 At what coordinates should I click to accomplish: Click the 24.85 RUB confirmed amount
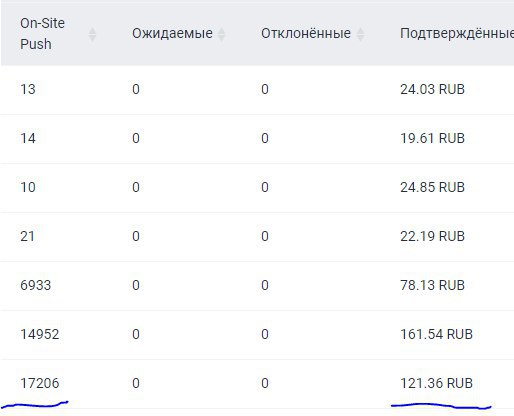432,187
